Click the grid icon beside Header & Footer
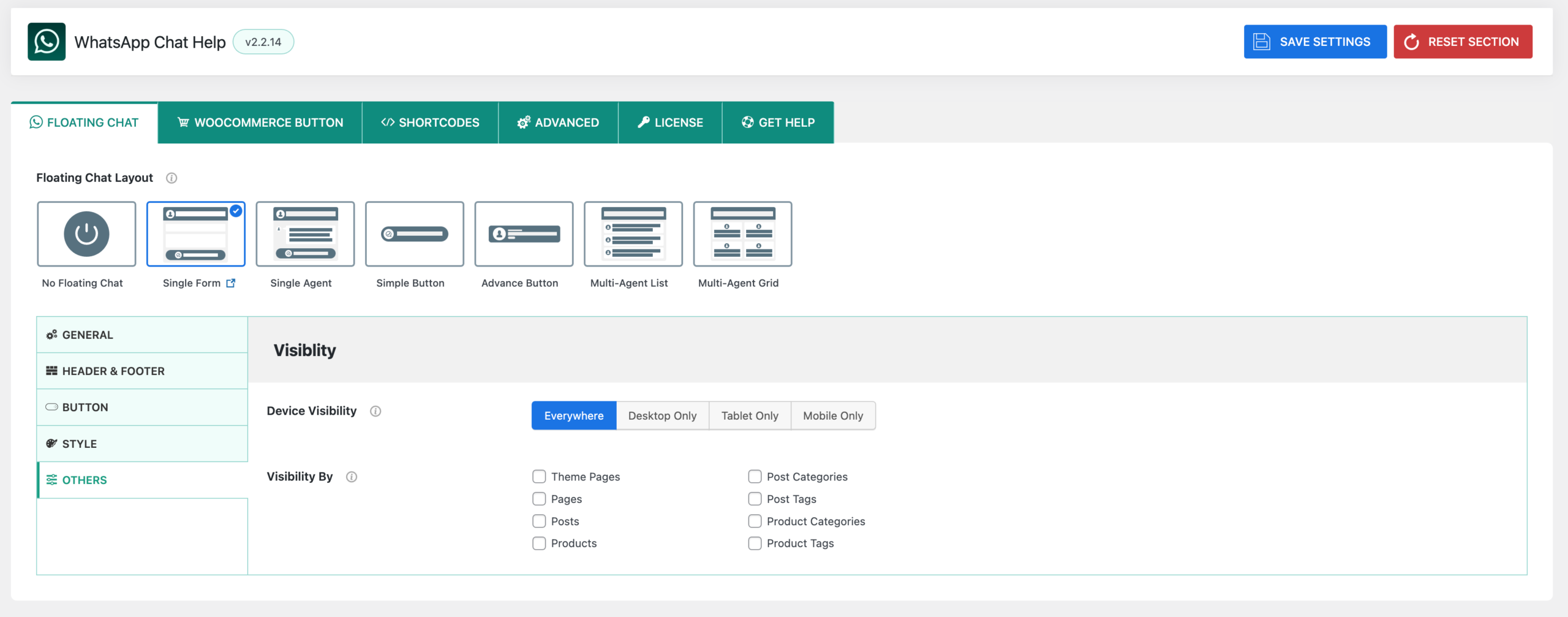Screen dimensions: 1568x617 (51, 371)
